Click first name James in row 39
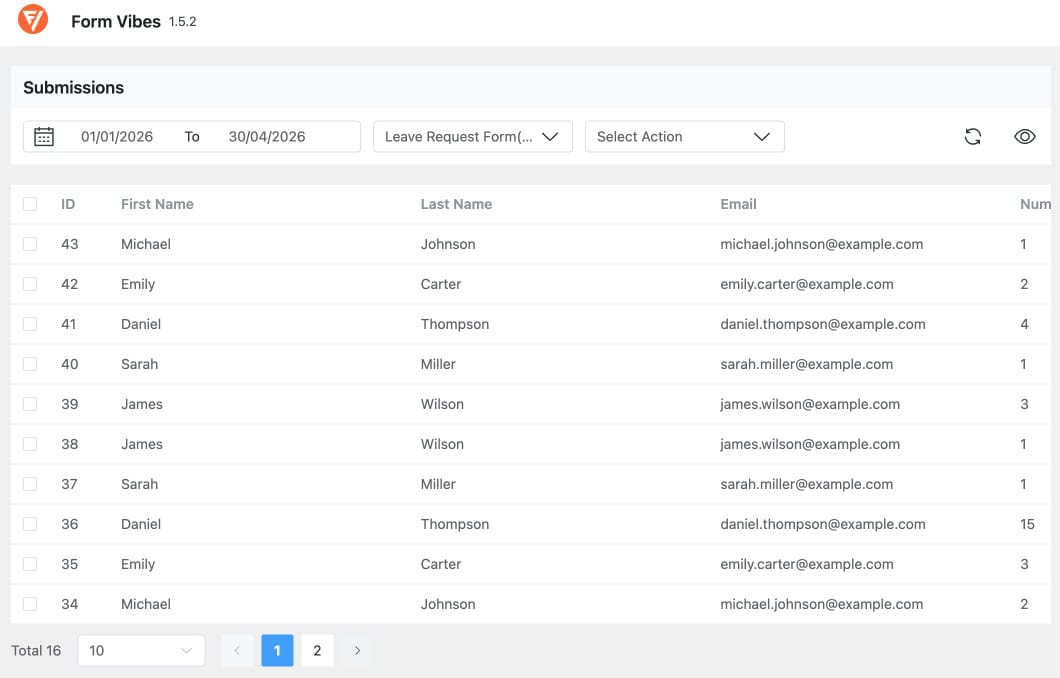 [x=142, y=404]
